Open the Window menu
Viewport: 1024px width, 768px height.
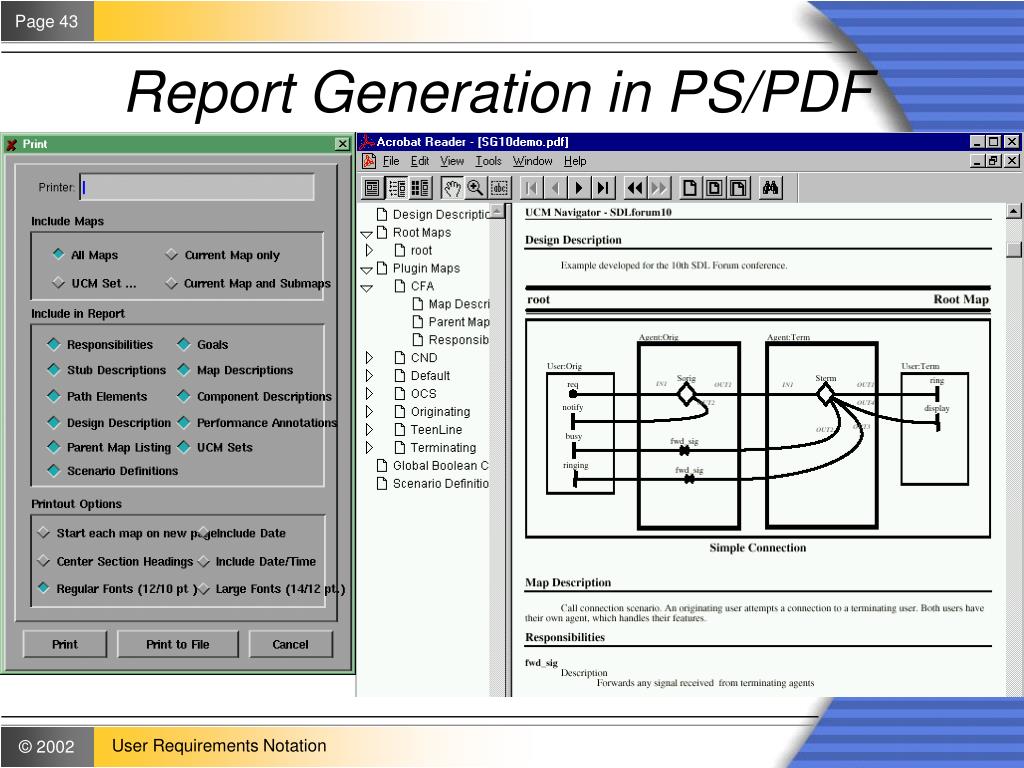point(532,161)
